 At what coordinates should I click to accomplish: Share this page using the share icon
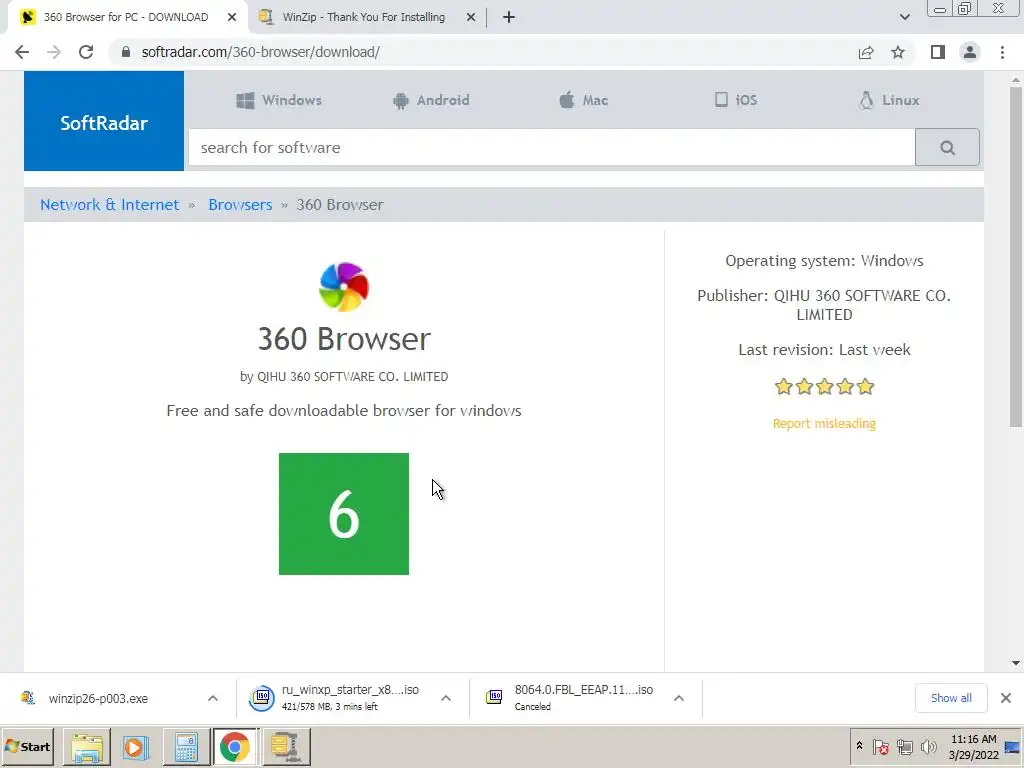(866, 52)
